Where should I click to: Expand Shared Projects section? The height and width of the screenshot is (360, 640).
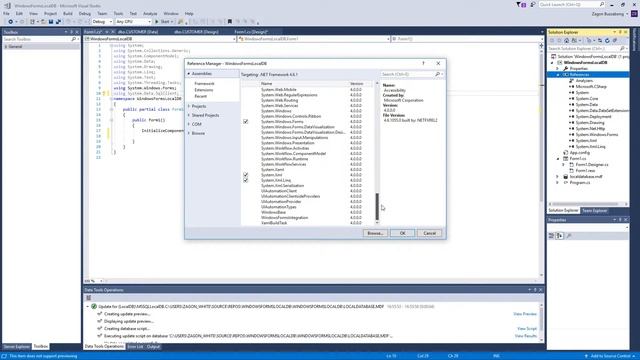(x=189, y=115)
